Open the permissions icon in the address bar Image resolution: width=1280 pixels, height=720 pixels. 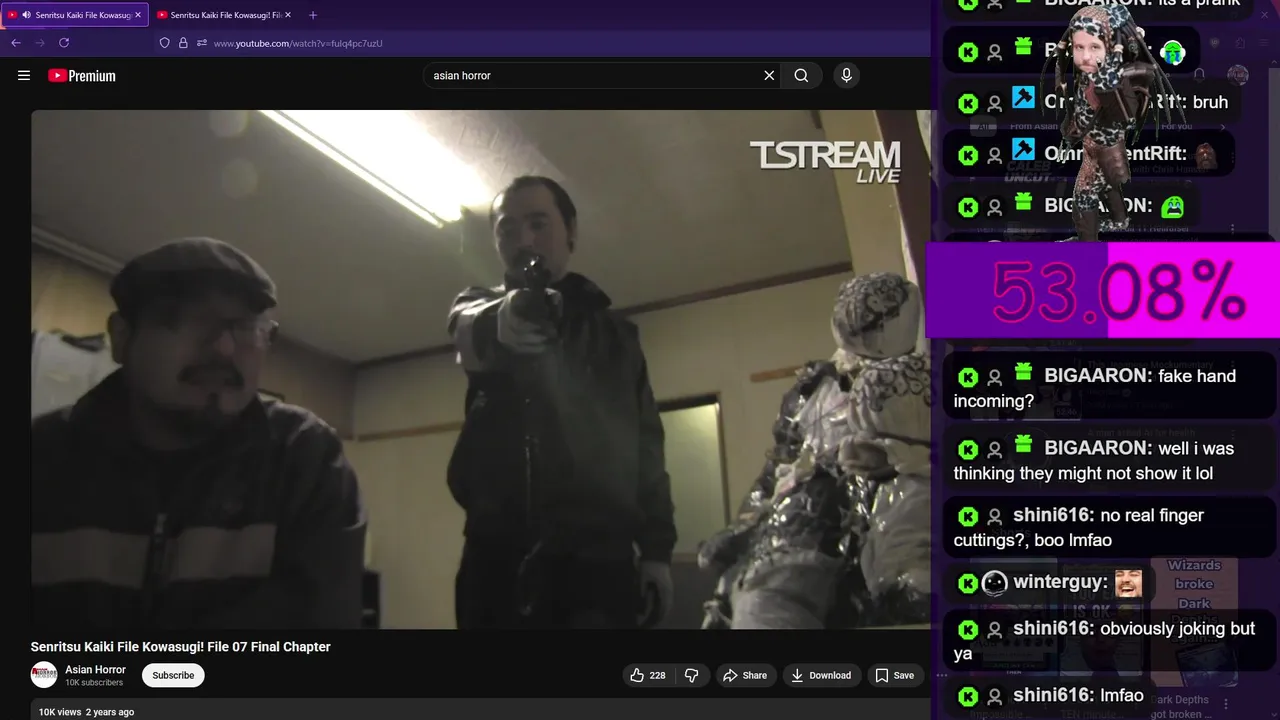pyautogui.click(x=201, y=43)
